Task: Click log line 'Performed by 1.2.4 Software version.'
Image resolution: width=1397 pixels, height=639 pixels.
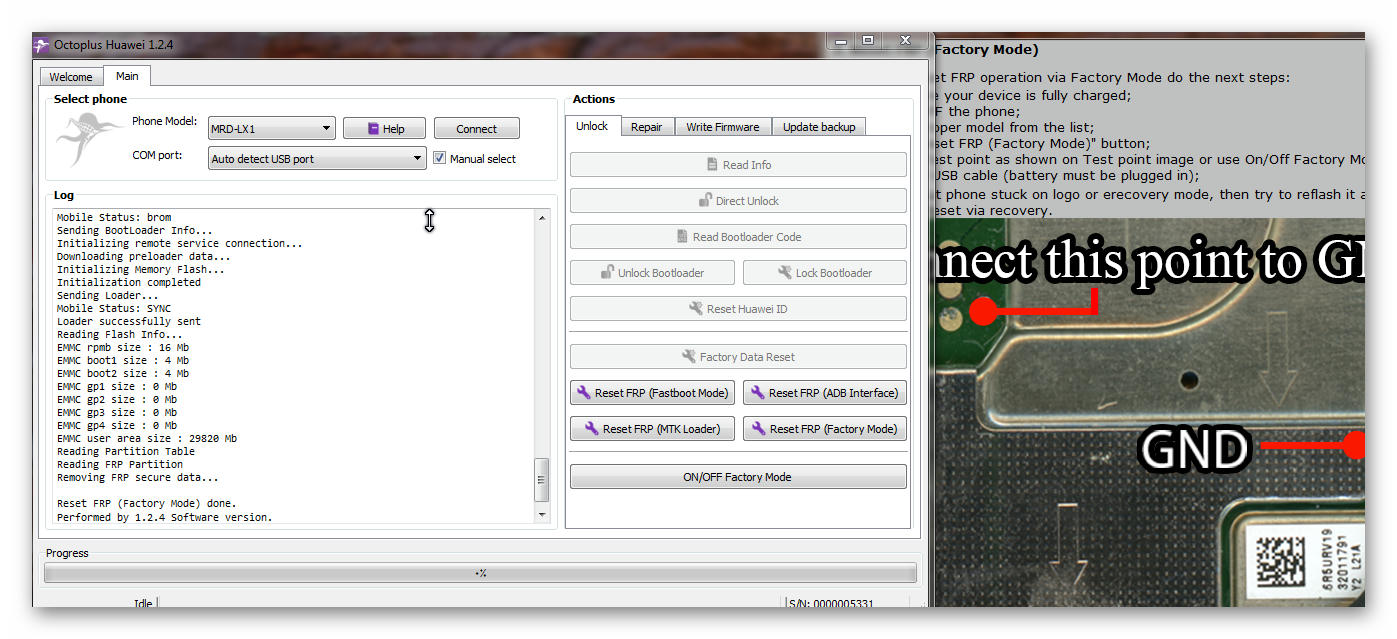Action: pos(165,518)
